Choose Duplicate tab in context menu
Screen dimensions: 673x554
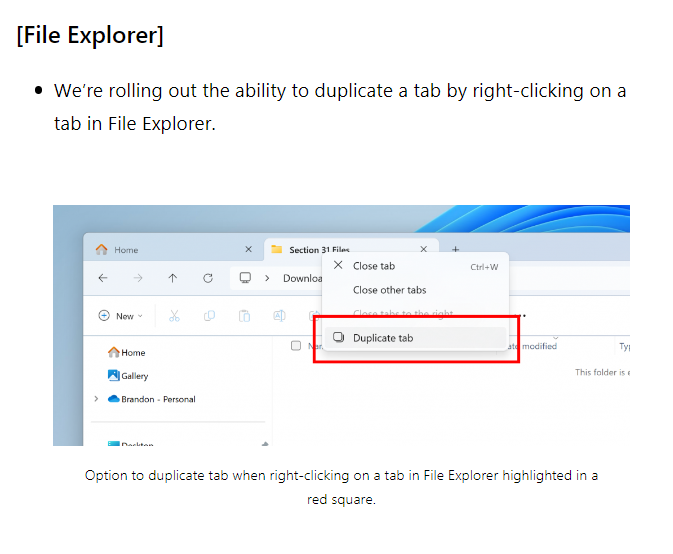click(415, 338)
